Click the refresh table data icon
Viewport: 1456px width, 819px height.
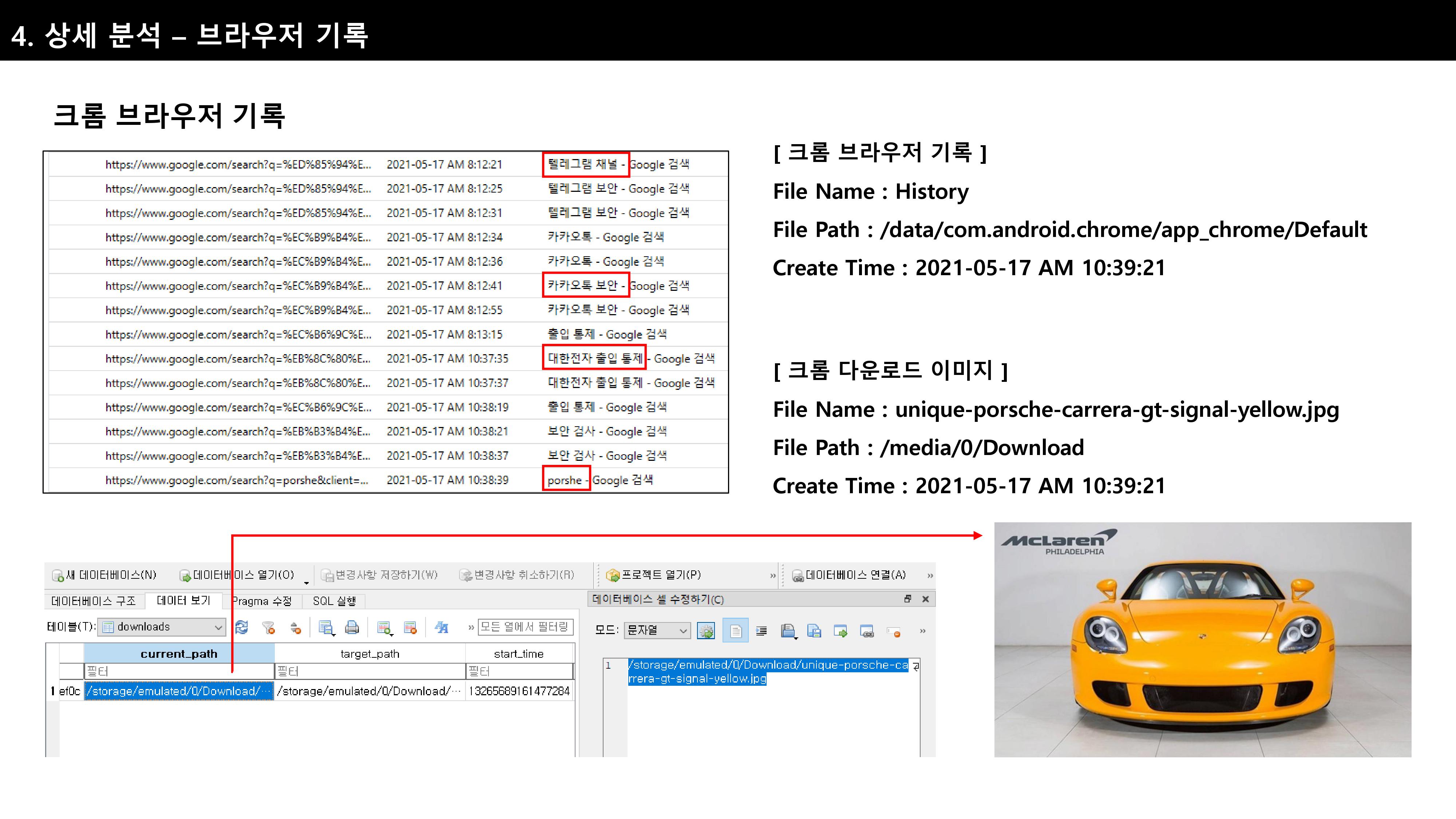click(242, 628)
